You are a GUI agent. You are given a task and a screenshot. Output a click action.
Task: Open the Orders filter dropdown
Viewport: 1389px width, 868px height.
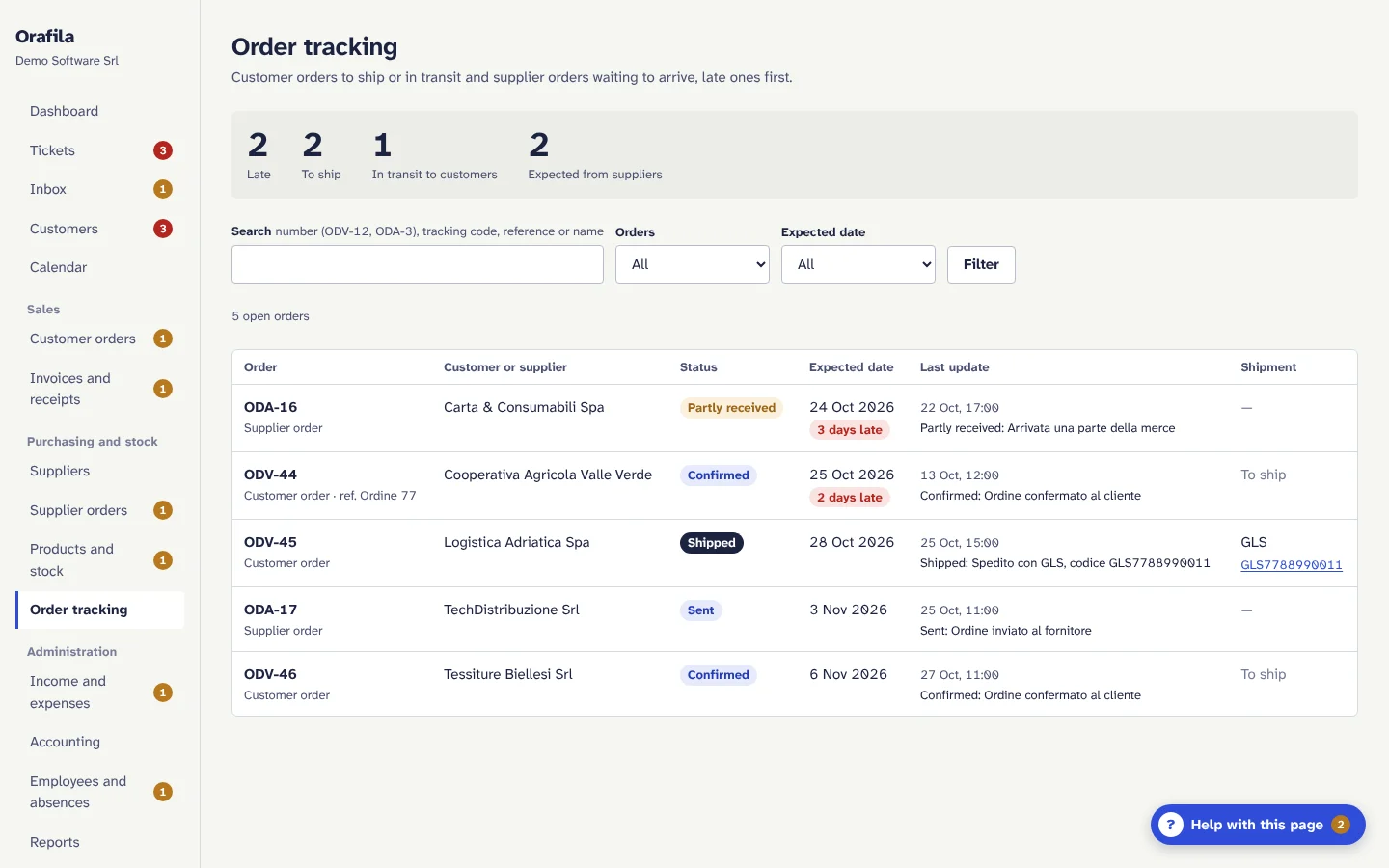pos(693,264)
